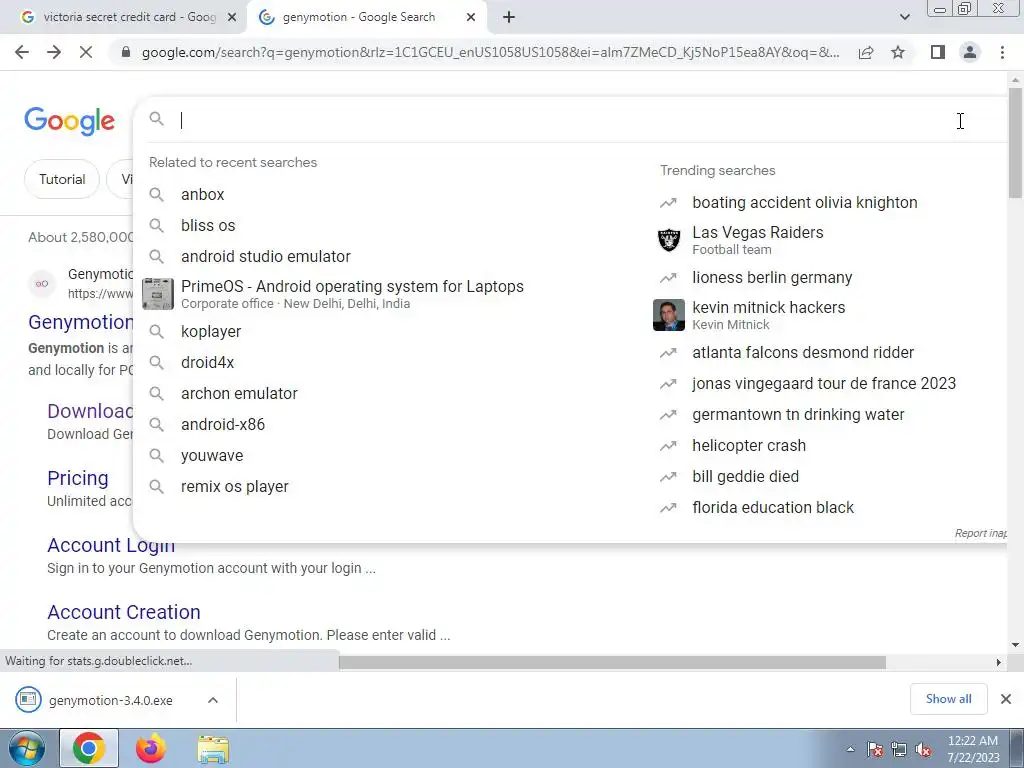Choose the archon emulator suggestion
The height and width of the screenshot is (768, 1024).
(x=239, y=394)
